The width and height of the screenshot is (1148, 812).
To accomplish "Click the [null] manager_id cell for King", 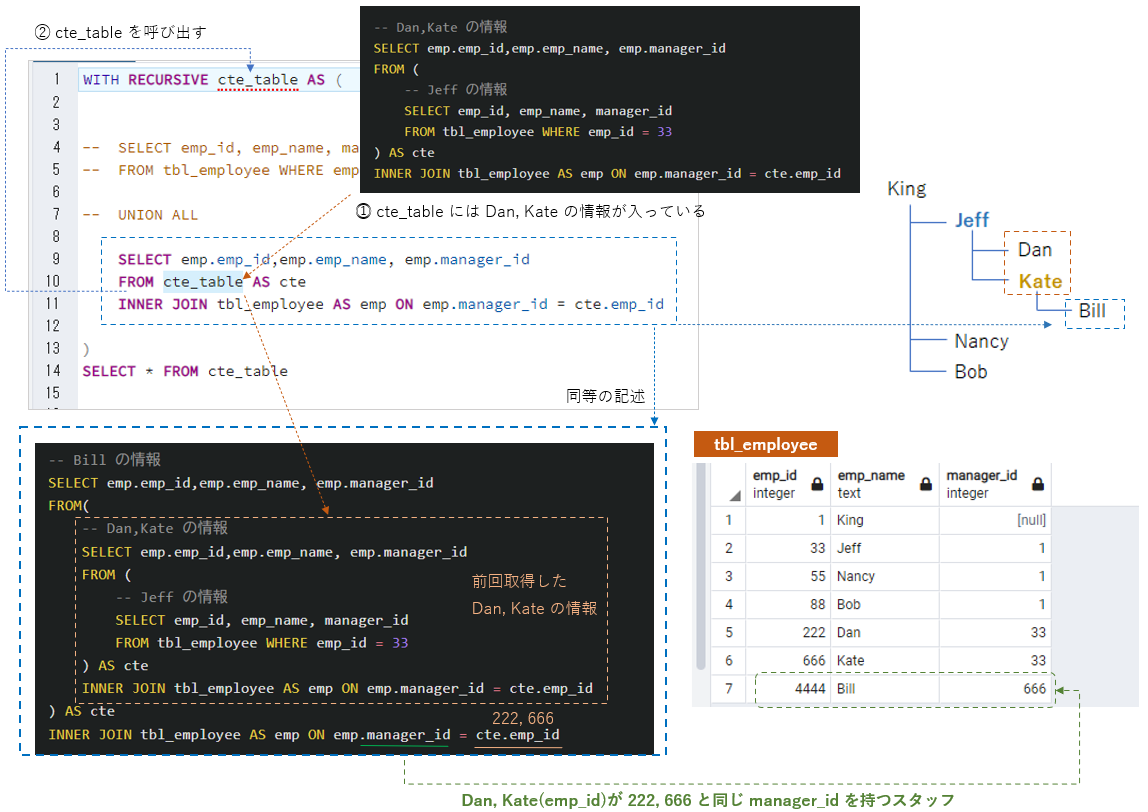I will (x=1030, y=519).
